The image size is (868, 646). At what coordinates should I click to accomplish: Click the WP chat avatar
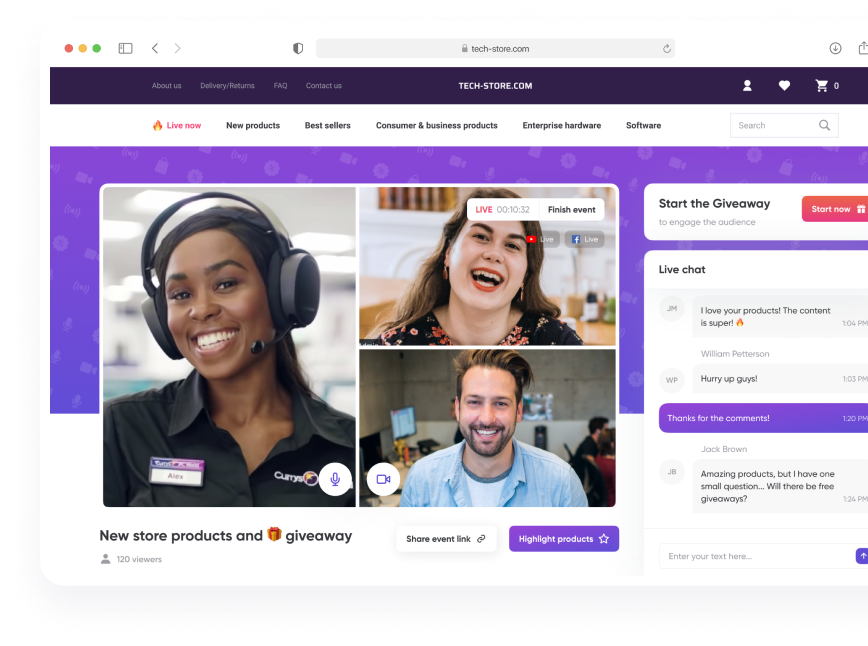click(671, 380)
